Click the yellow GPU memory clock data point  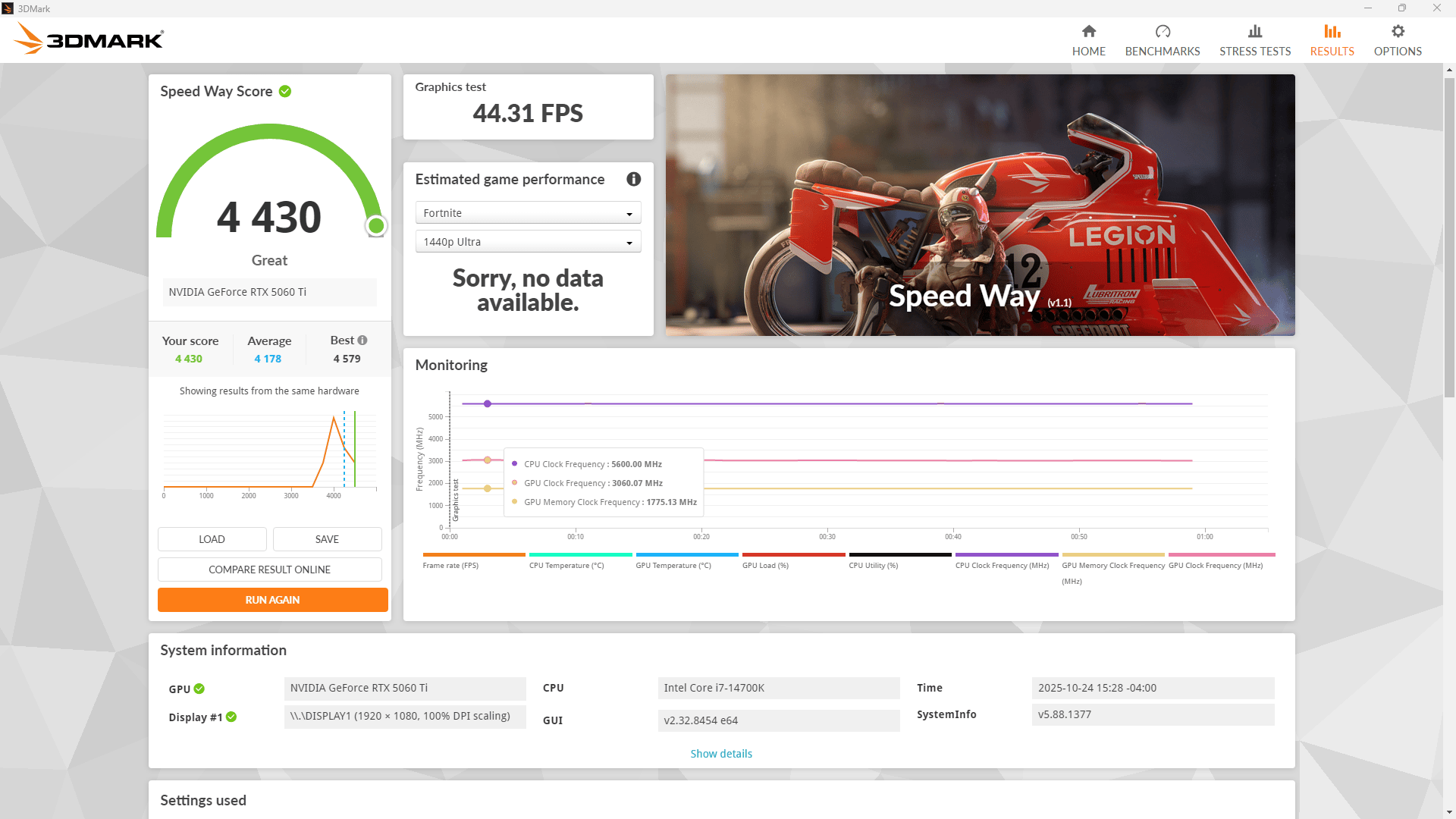(x=488, y=488)
